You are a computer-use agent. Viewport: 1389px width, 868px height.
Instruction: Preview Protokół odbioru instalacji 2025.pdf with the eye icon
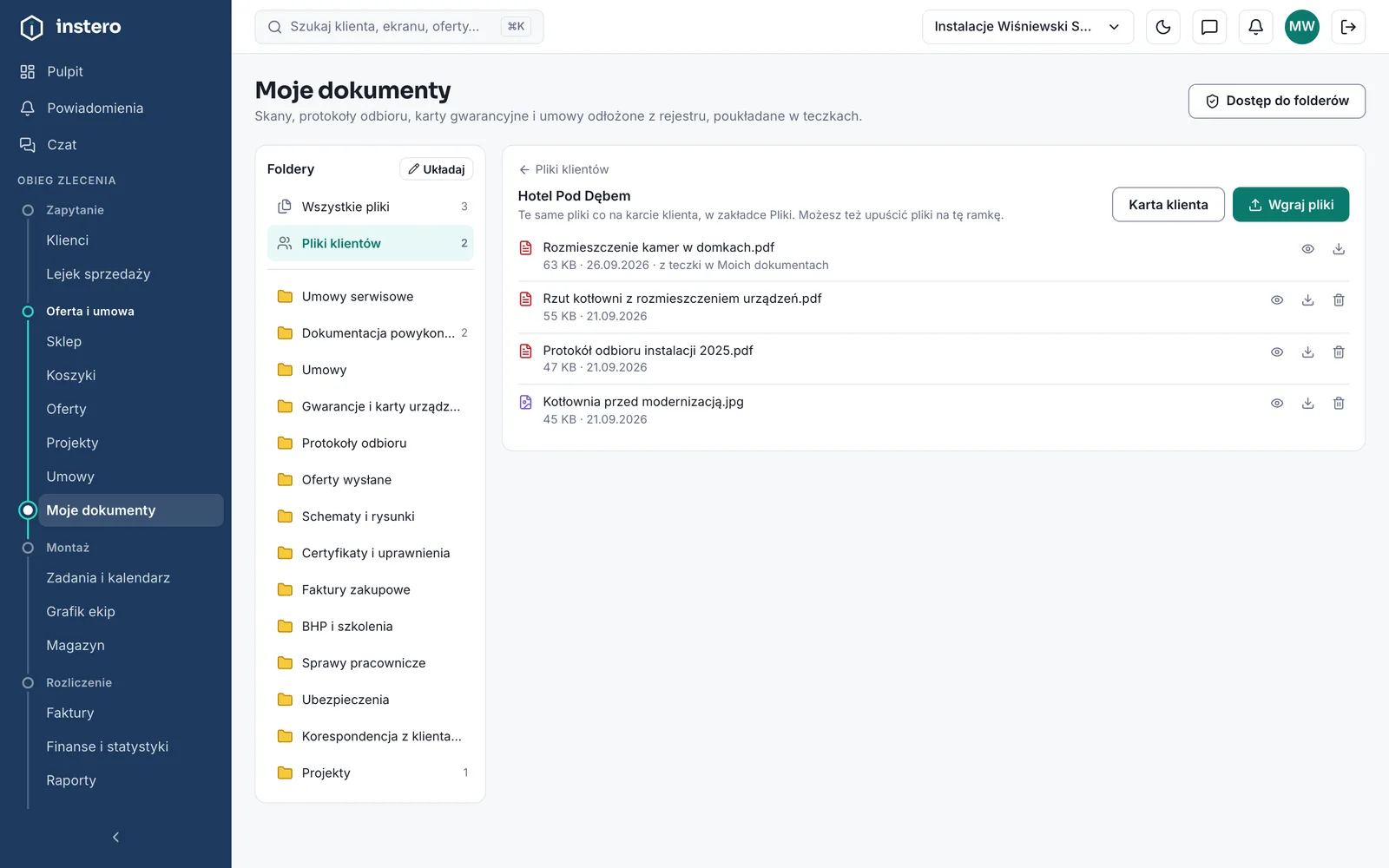pos(1277,352)
